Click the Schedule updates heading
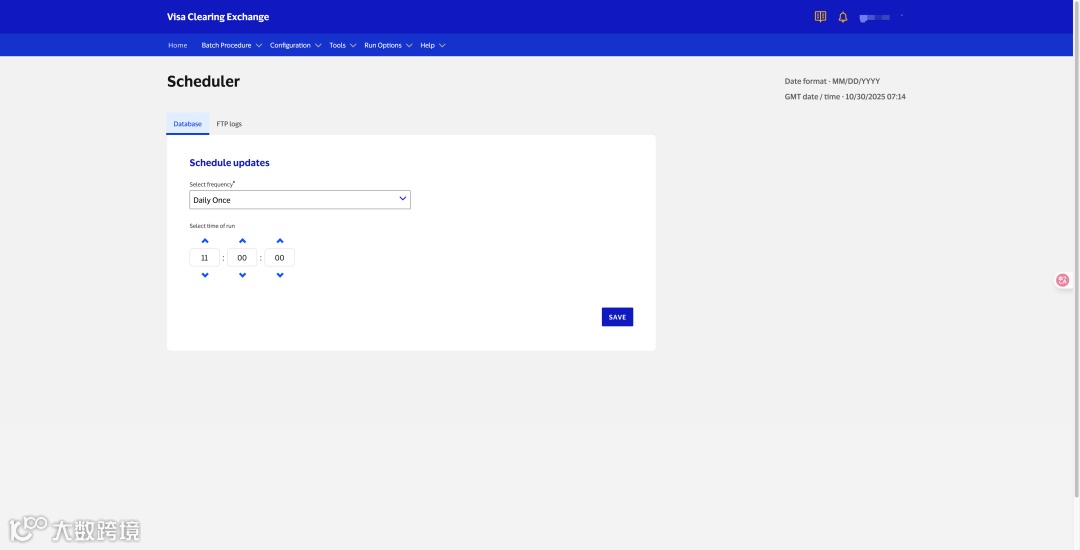The height and width of the screenshot is (550, 1080). point(229,163)
